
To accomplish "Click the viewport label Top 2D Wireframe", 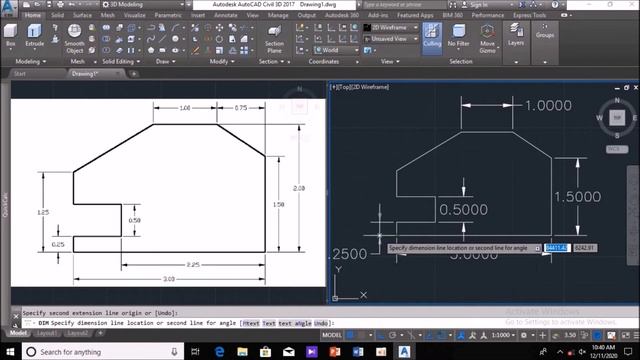I will (x=360, y=87).
